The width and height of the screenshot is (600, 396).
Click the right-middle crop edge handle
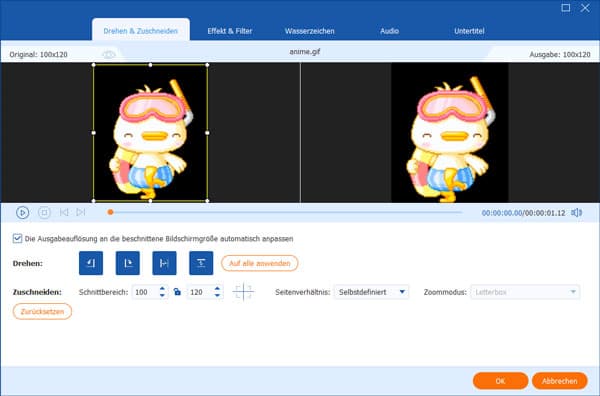pos(207,133)
